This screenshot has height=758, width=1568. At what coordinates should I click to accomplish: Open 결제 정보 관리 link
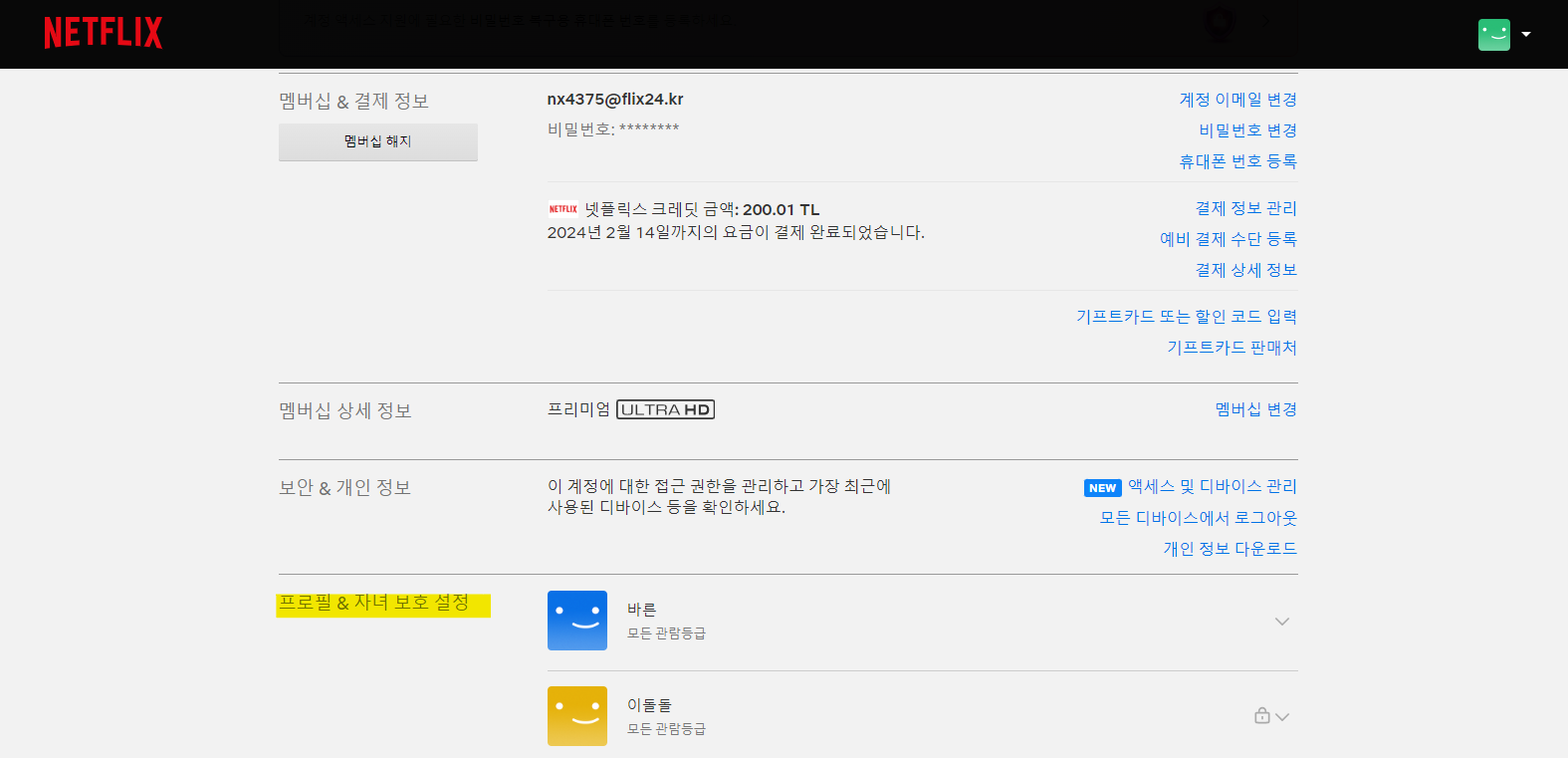(x=1245, y=208)
